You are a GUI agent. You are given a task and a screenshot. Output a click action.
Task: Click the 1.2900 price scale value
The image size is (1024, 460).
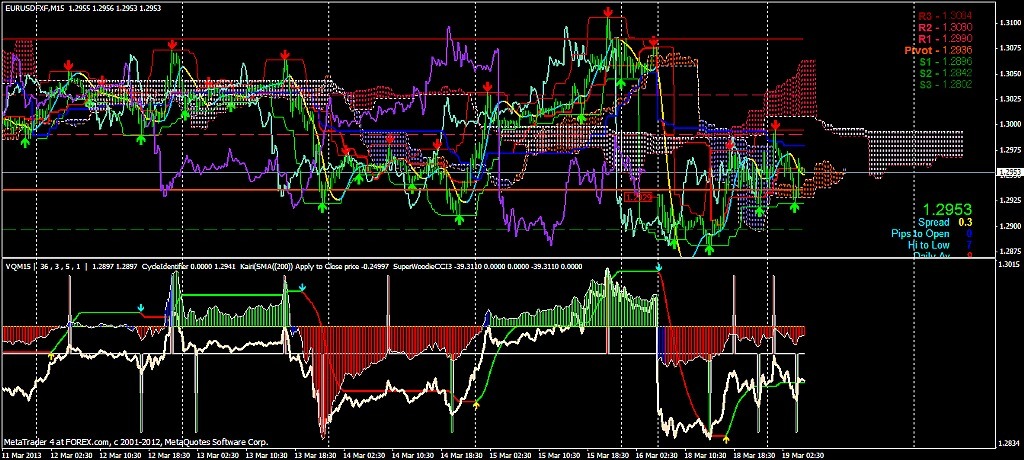click(x=1009, y=227)
